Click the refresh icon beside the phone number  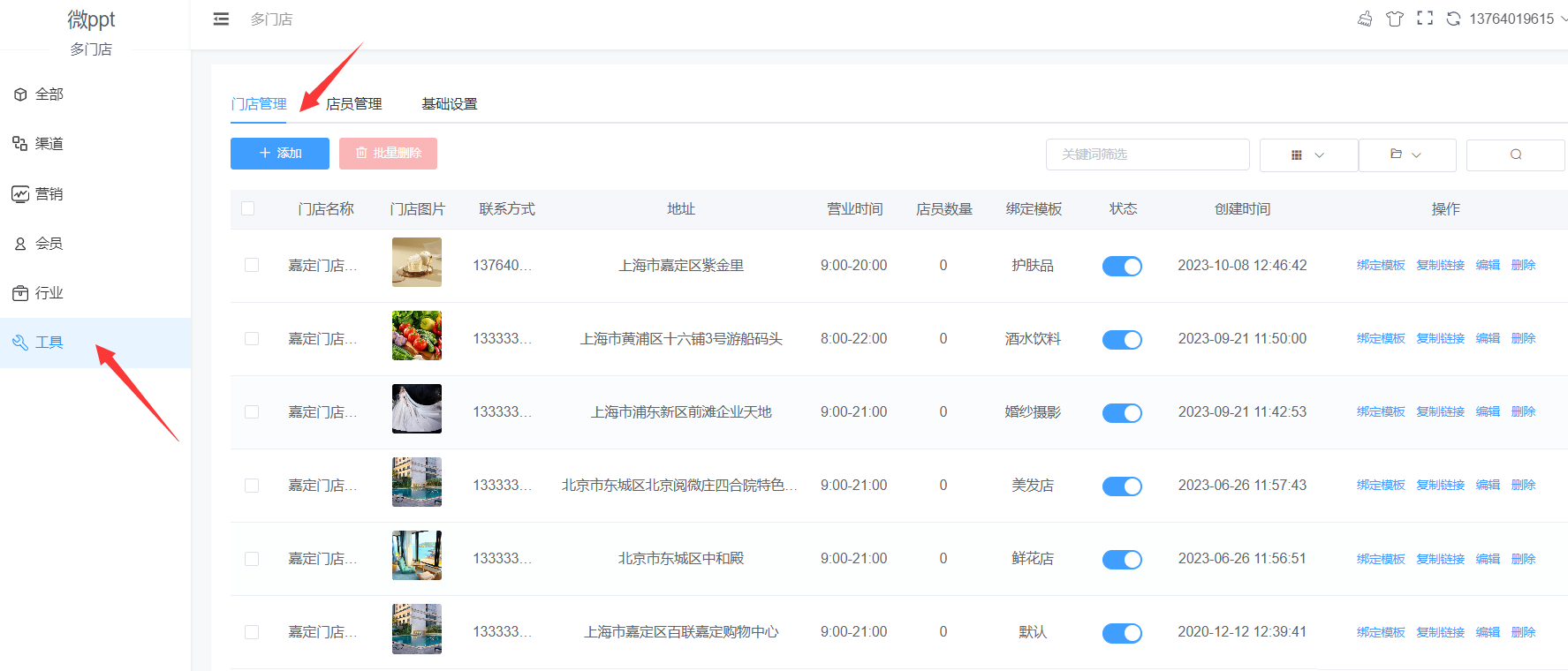coord(1453,19)
